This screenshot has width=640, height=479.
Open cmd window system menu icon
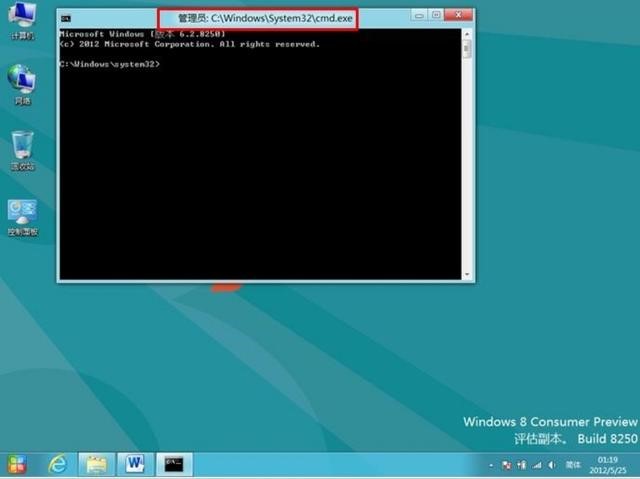coord(65,18)
